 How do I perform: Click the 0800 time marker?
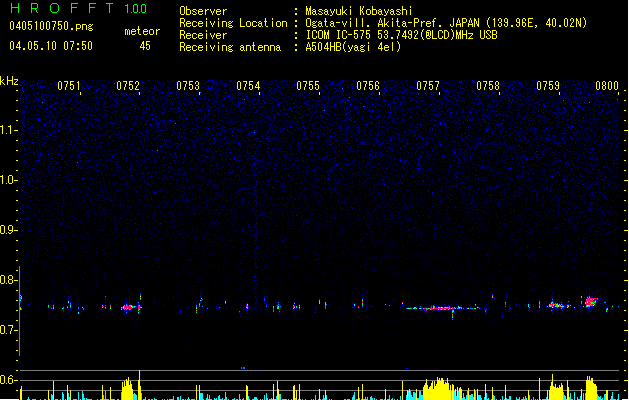point(607,86)
